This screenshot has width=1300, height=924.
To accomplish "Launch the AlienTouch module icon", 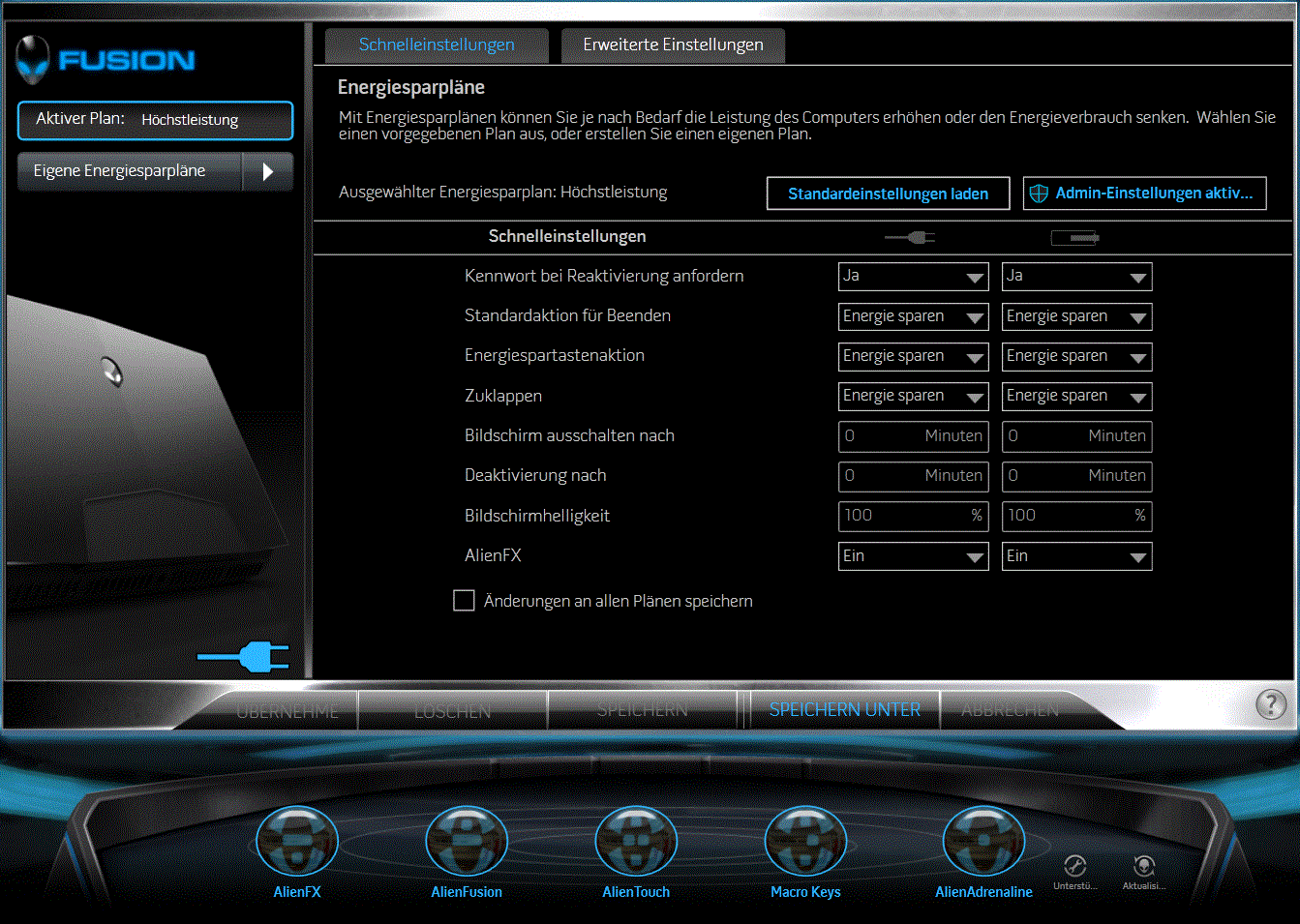I will coord(636,842).
